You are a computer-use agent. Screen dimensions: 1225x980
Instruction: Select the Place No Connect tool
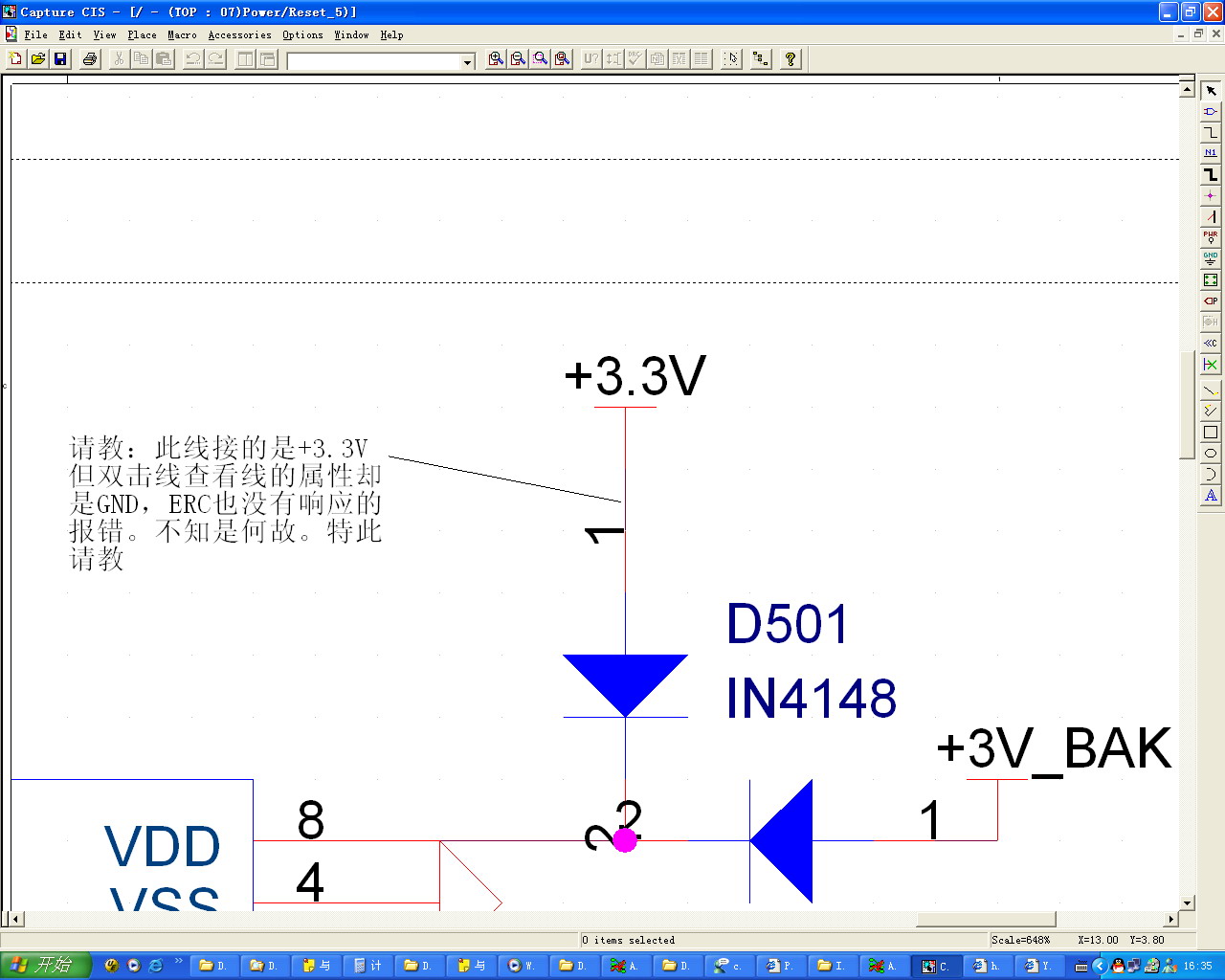[1211, 364]
